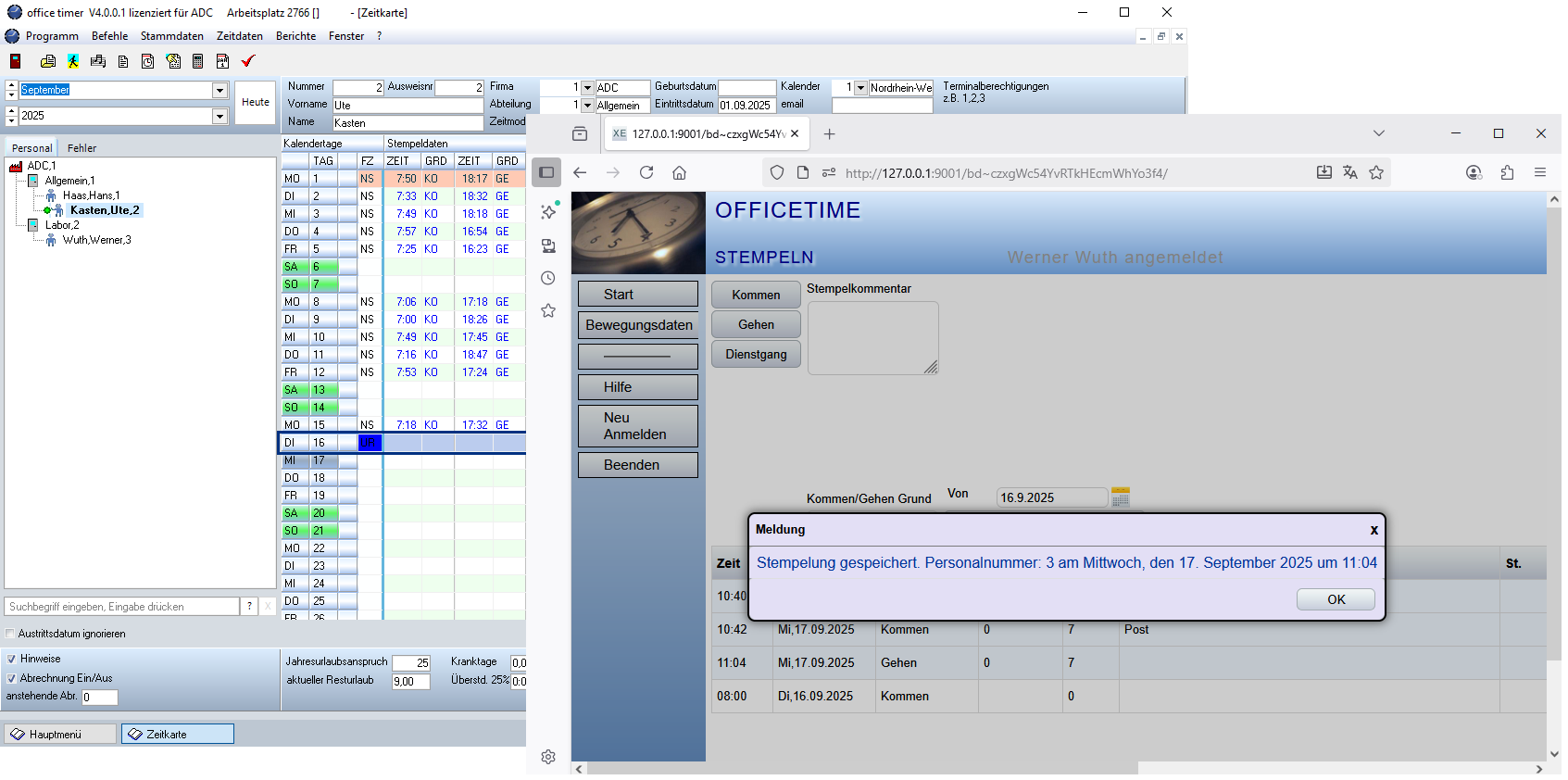Open the year dropdown showing 2025

pos(220,116)
